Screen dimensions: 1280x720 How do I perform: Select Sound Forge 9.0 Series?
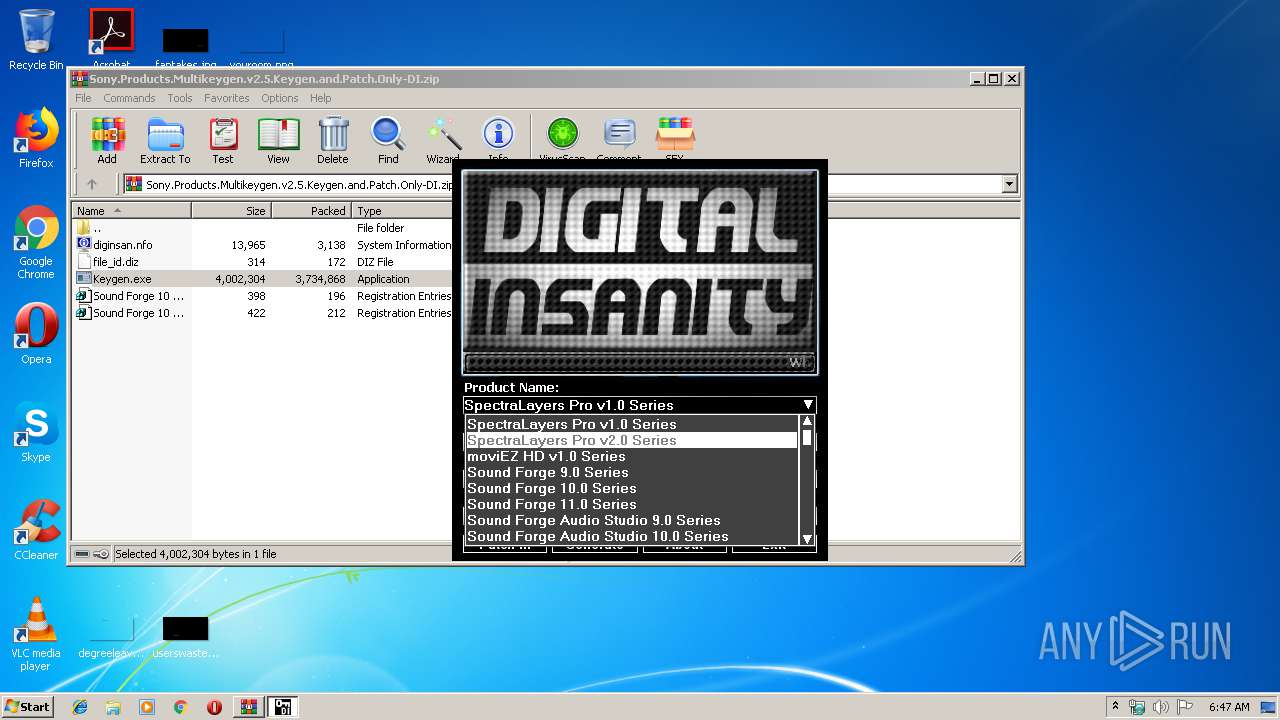(x=632, y=472)
